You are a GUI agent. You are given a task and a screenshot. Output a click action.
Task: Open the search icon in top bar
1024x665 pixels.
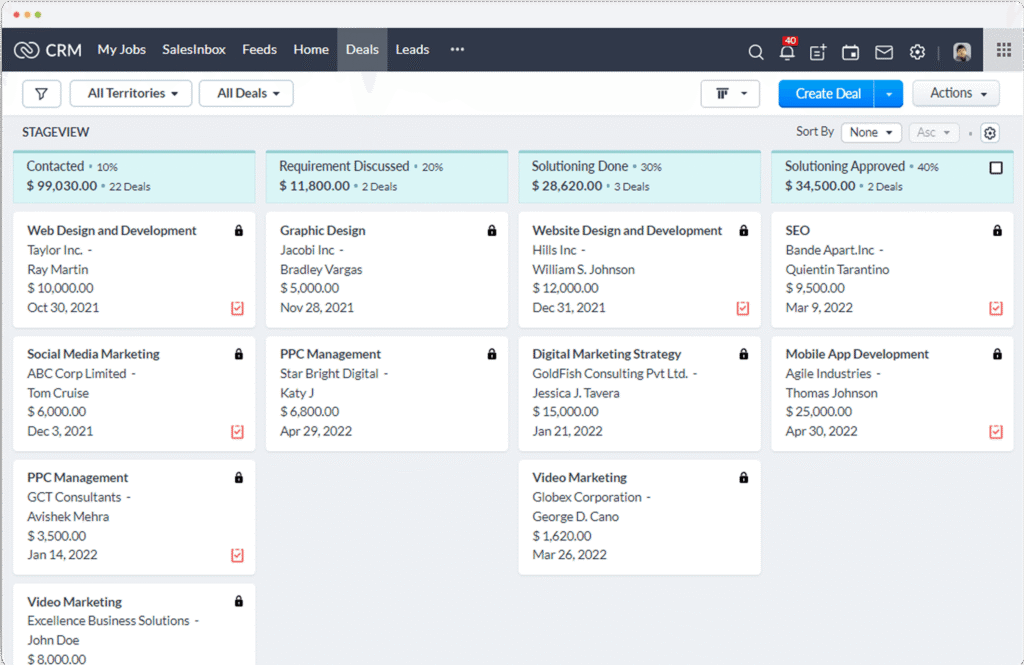(756, 52)
